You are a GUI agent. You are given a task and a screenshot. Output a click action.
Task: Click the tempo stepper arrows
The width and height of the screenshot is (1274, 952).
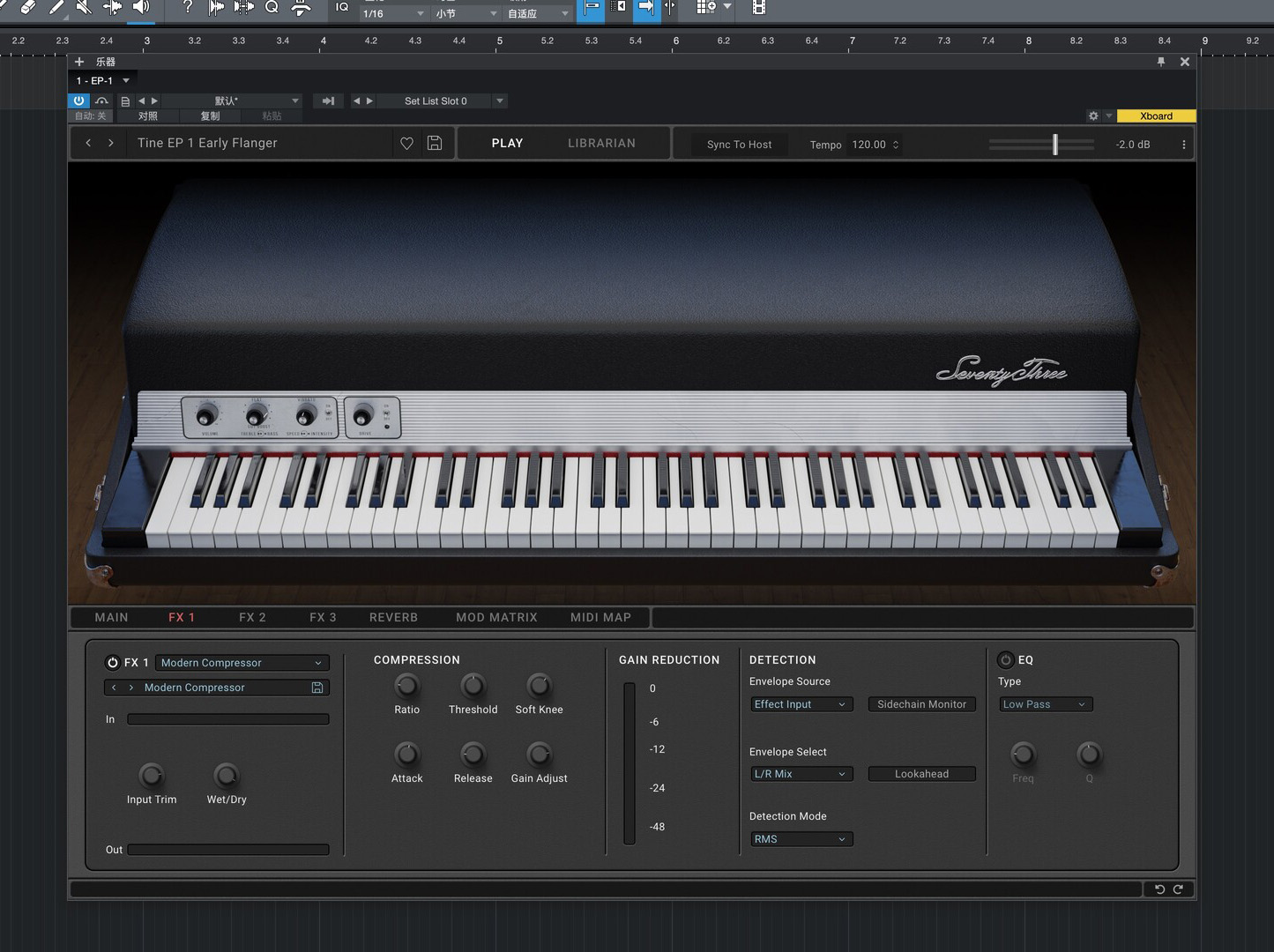pyautogui.click(x=896, y=145)
